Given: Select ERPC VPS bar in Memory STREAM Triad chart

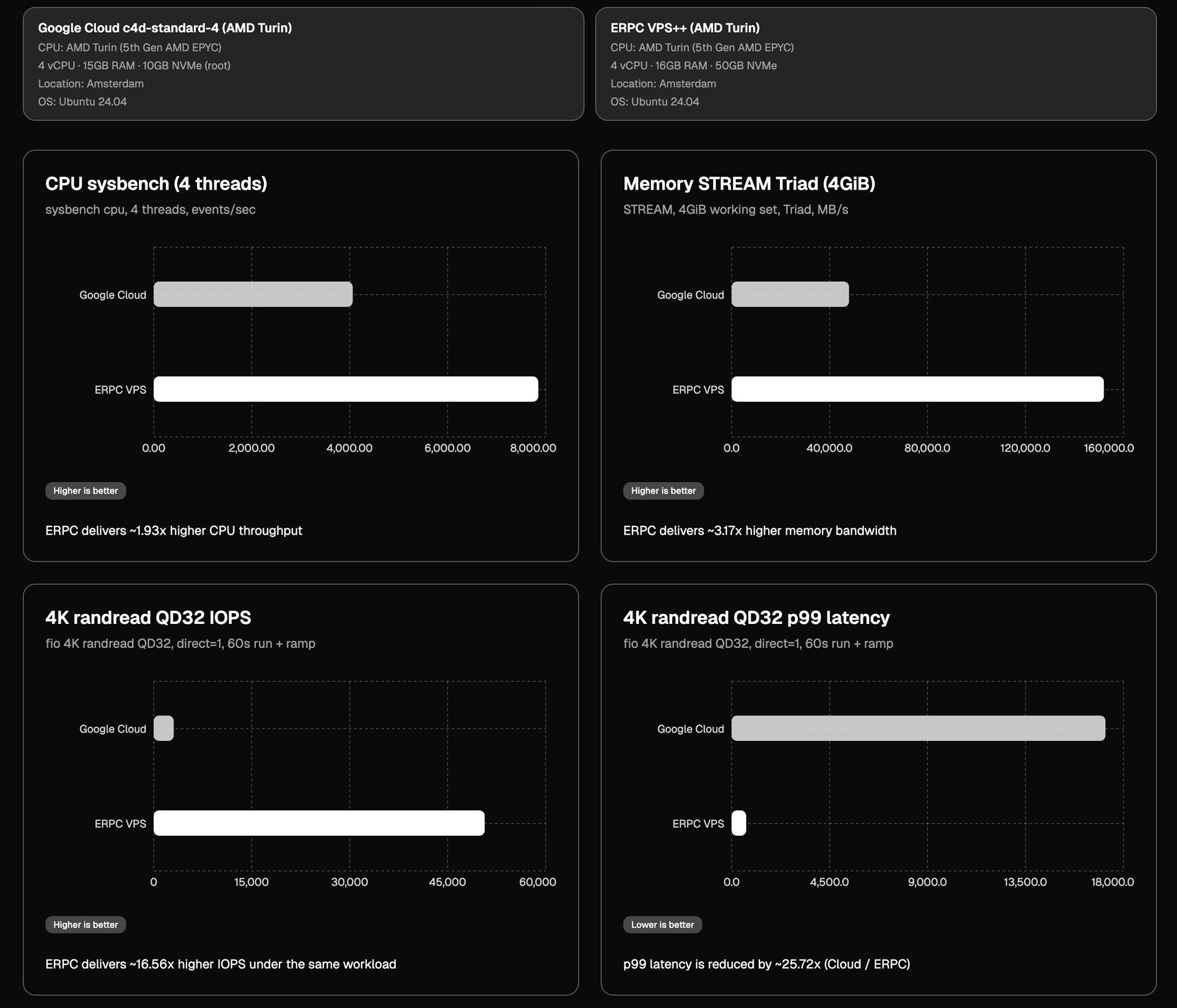Looking at the screenshot, I should point(917,389).
